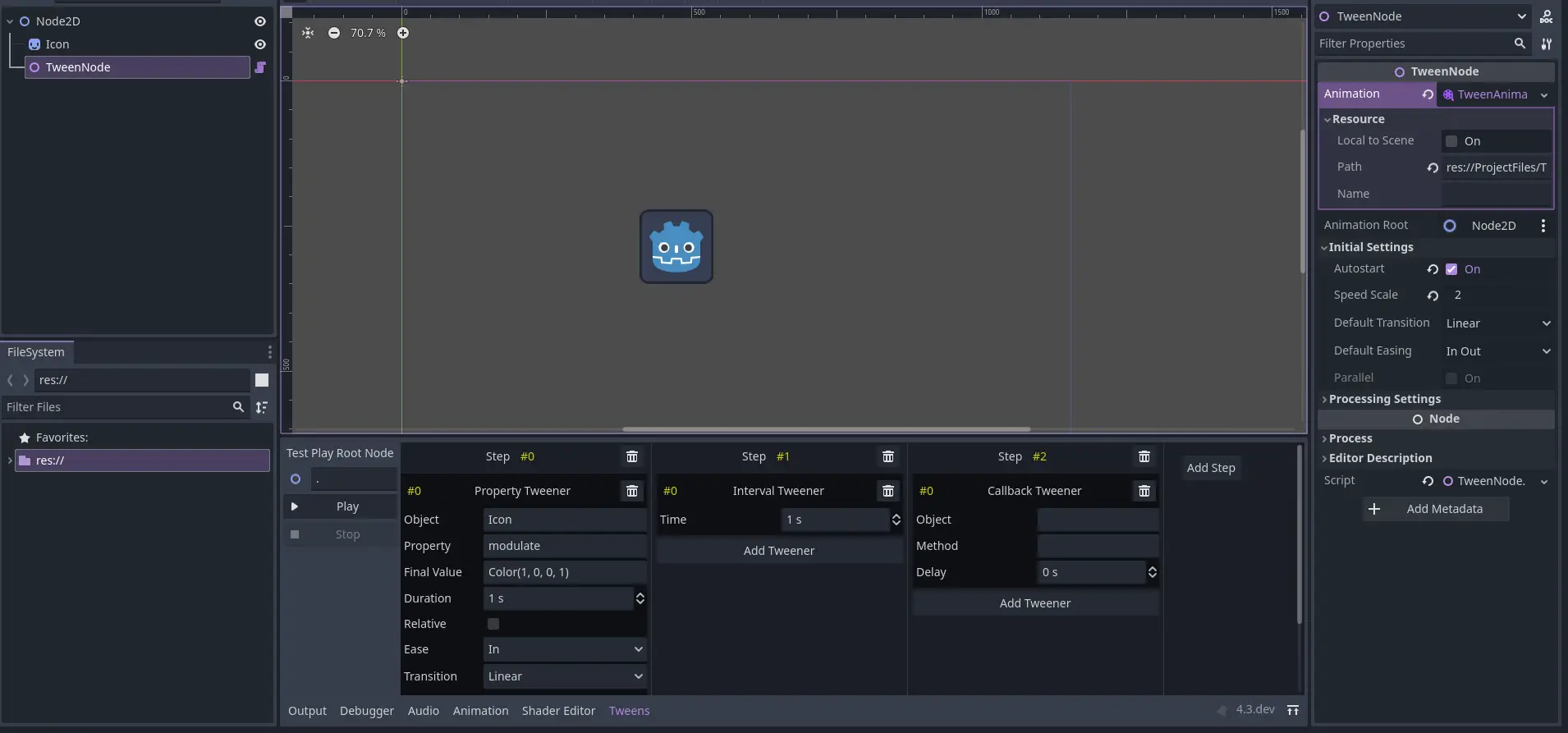The image size is (1568, 733).
Task: Revert the Autostart property
Action: click(1433, 269)
